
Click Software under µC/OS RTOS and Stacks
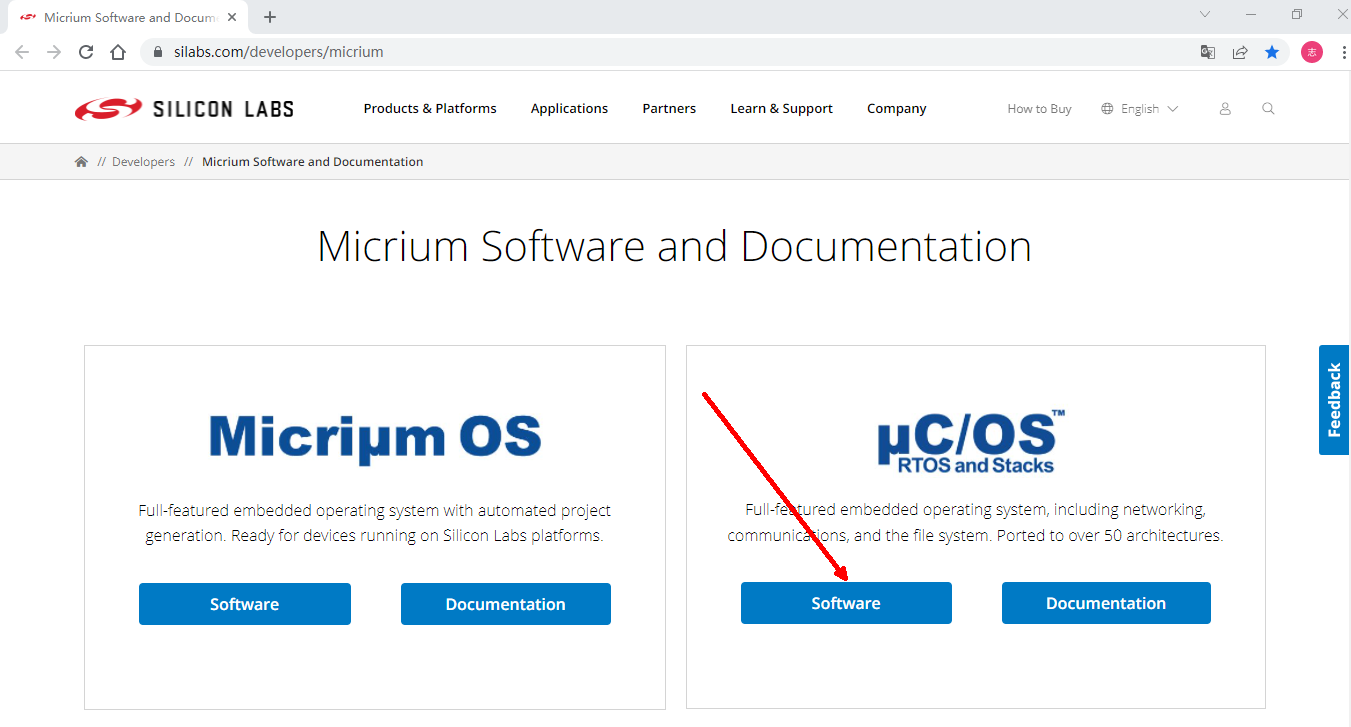pos(845,603)
